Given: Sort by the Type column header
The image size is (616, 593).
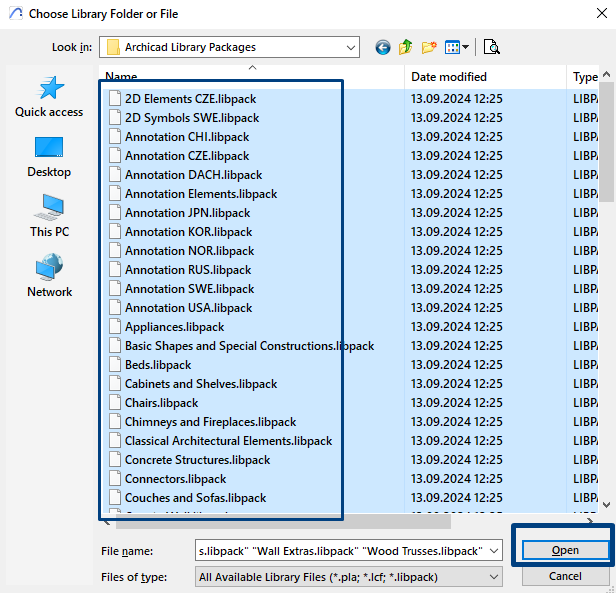Looking at the screenshot, I should [583, 77].
